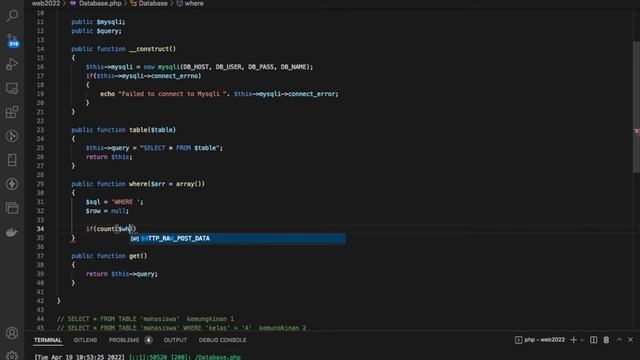Open launch profile dropdown next to plus

(582, 340)
